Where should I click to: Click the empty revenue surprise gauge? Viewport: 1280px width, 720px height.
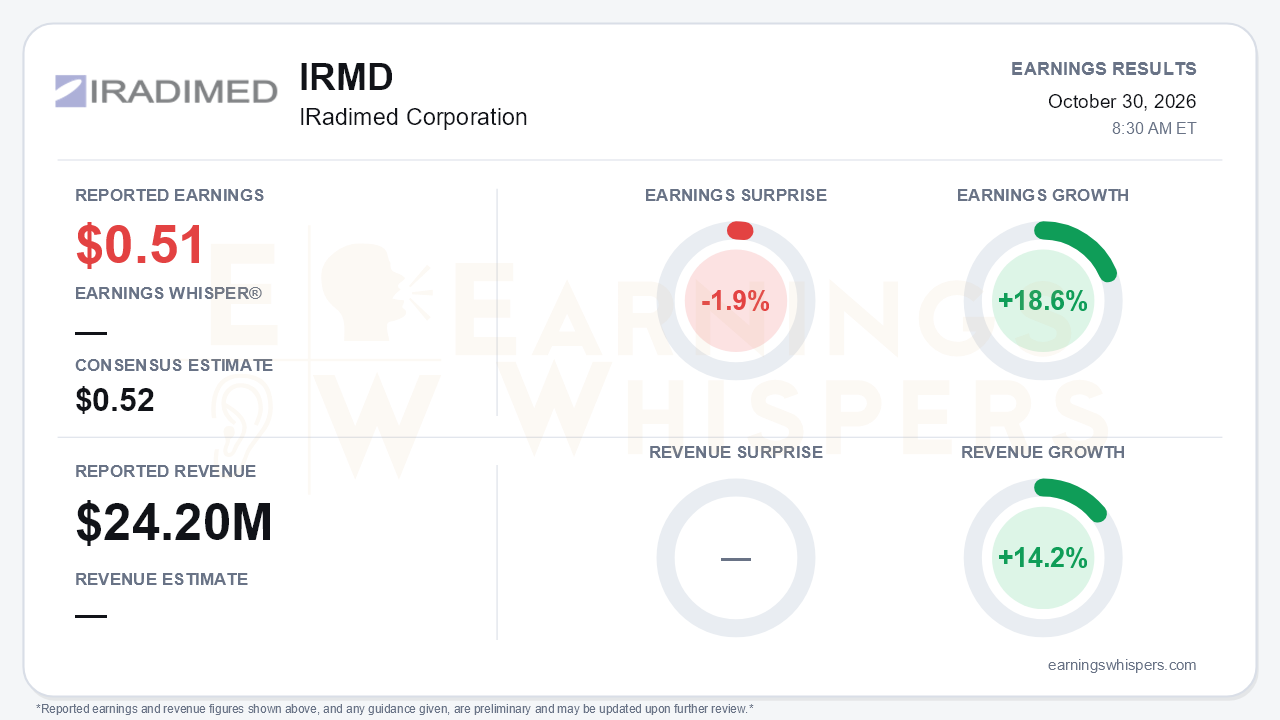point(736,558)
